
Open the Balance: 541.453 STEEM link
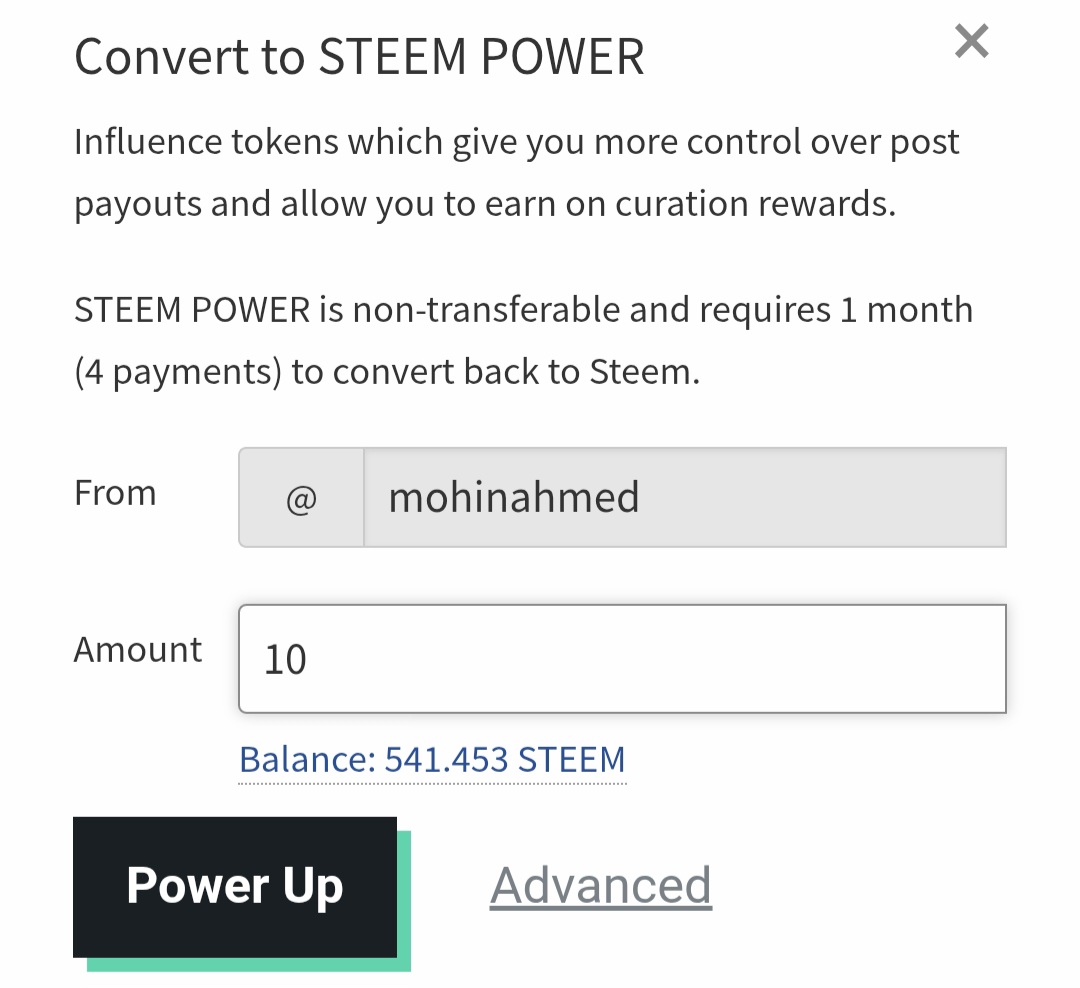click(432, 760)
